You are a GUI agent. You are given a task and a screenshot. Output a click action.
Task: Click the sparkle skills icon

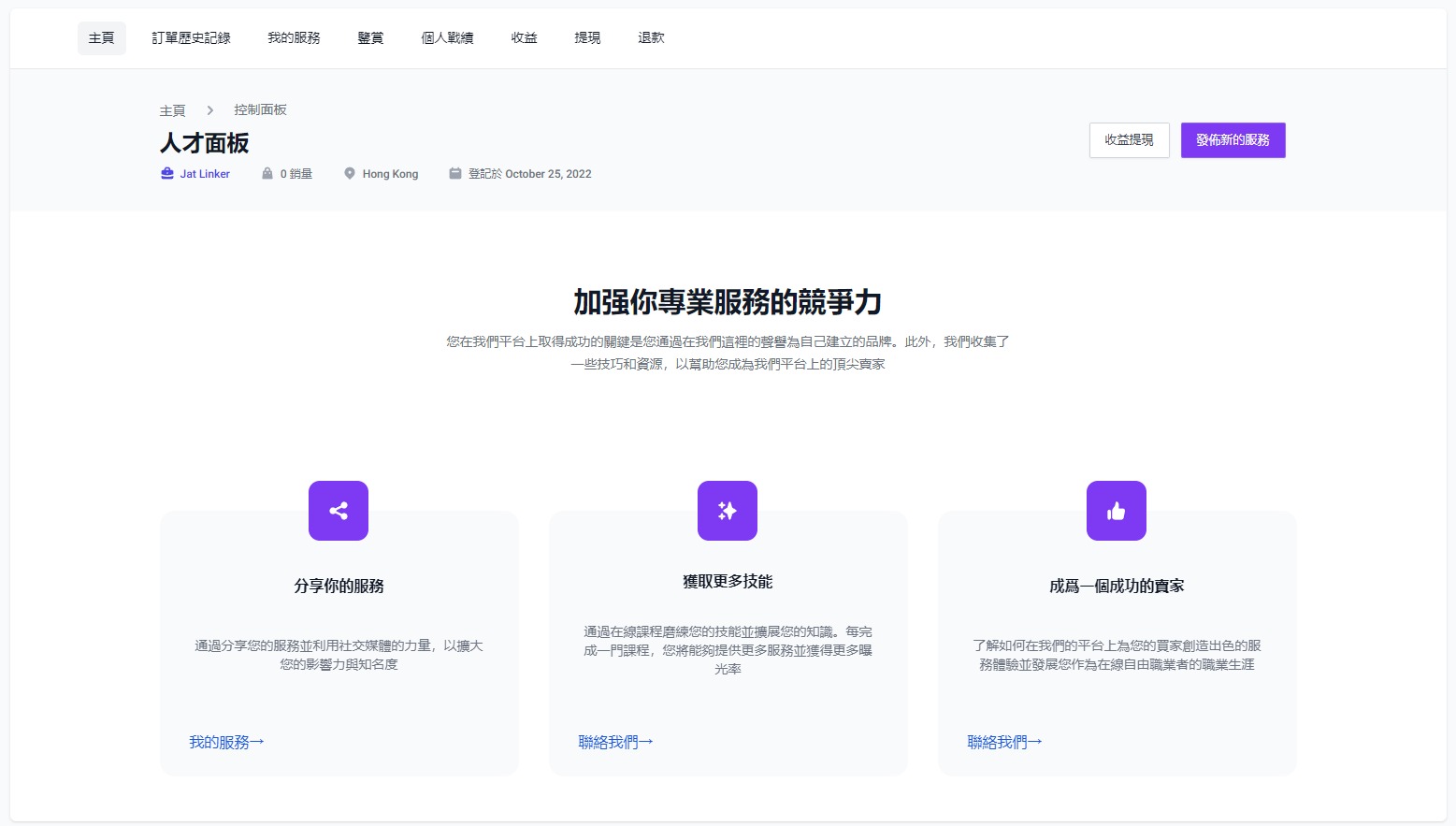click(x=728, y=511)
